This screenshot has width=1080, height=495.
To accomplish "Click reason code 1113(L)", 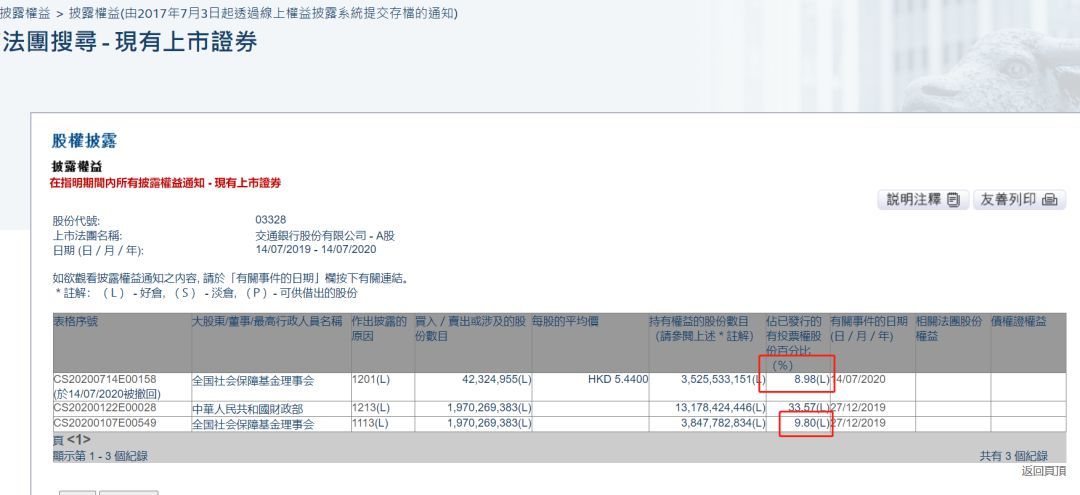I will coord(371,423).
